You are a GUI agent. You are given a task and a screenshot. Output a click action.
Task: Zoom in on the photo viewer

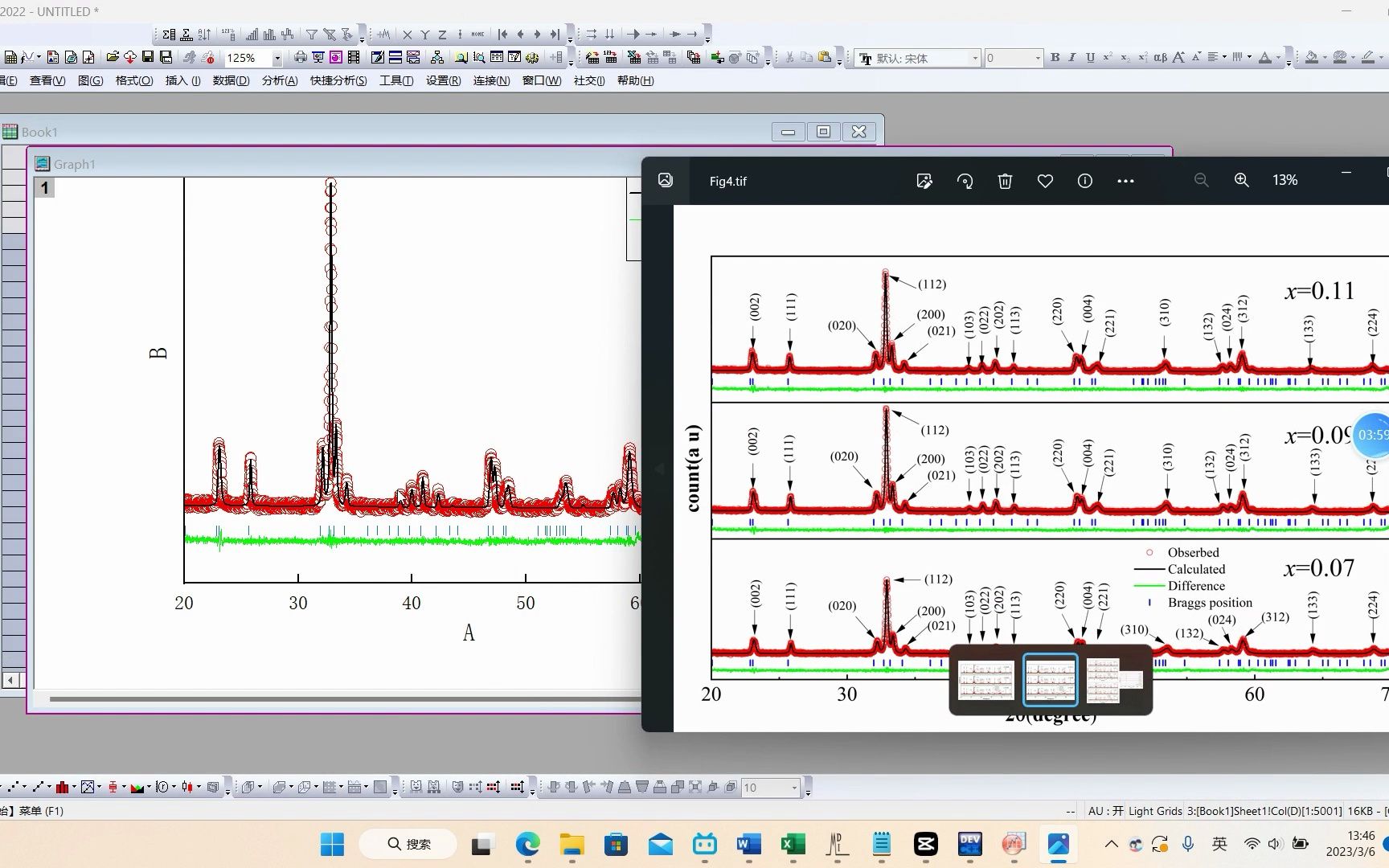pos(1241,180)
